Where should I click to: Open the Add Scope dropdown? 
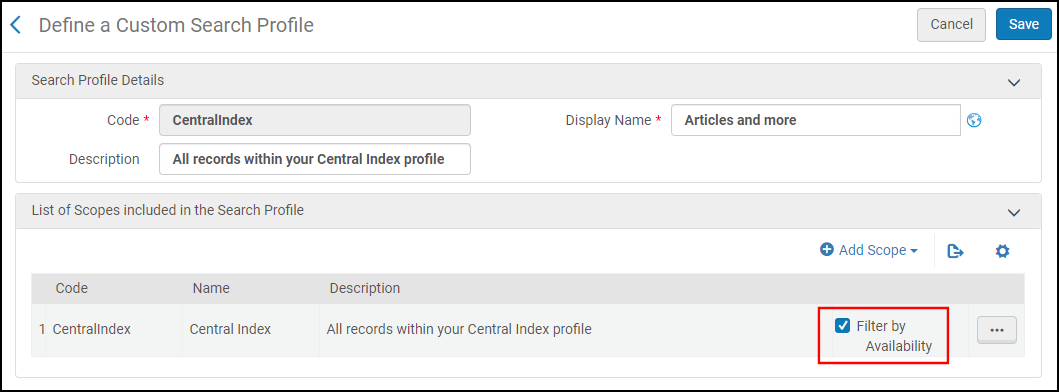[869, 250]
